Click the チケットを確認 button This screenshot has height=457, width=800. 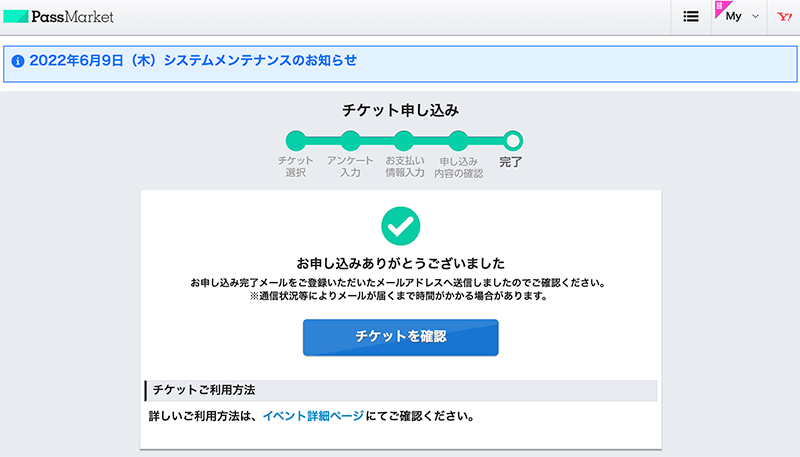pyautogui.click(x=401, y=337)
